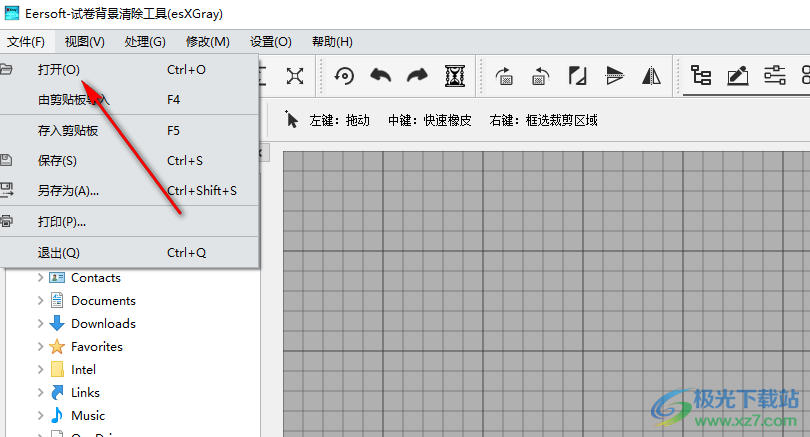The image size is (810, 437).
Task: Open the 处理(G) menu
Action: coord(145,42)
